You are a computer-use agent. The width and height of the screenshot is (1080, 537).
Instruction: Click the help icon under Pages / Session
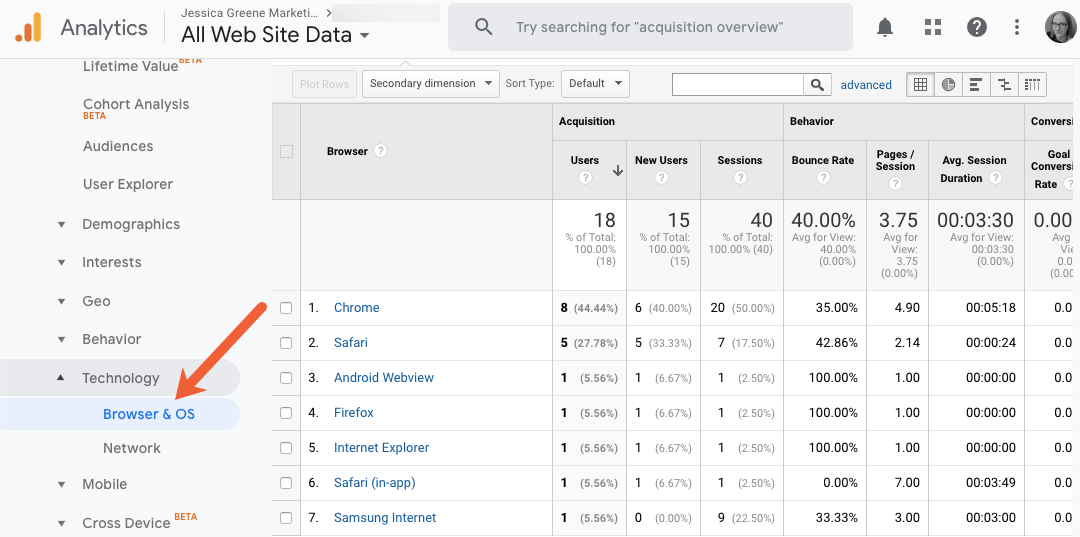(895, 183)
